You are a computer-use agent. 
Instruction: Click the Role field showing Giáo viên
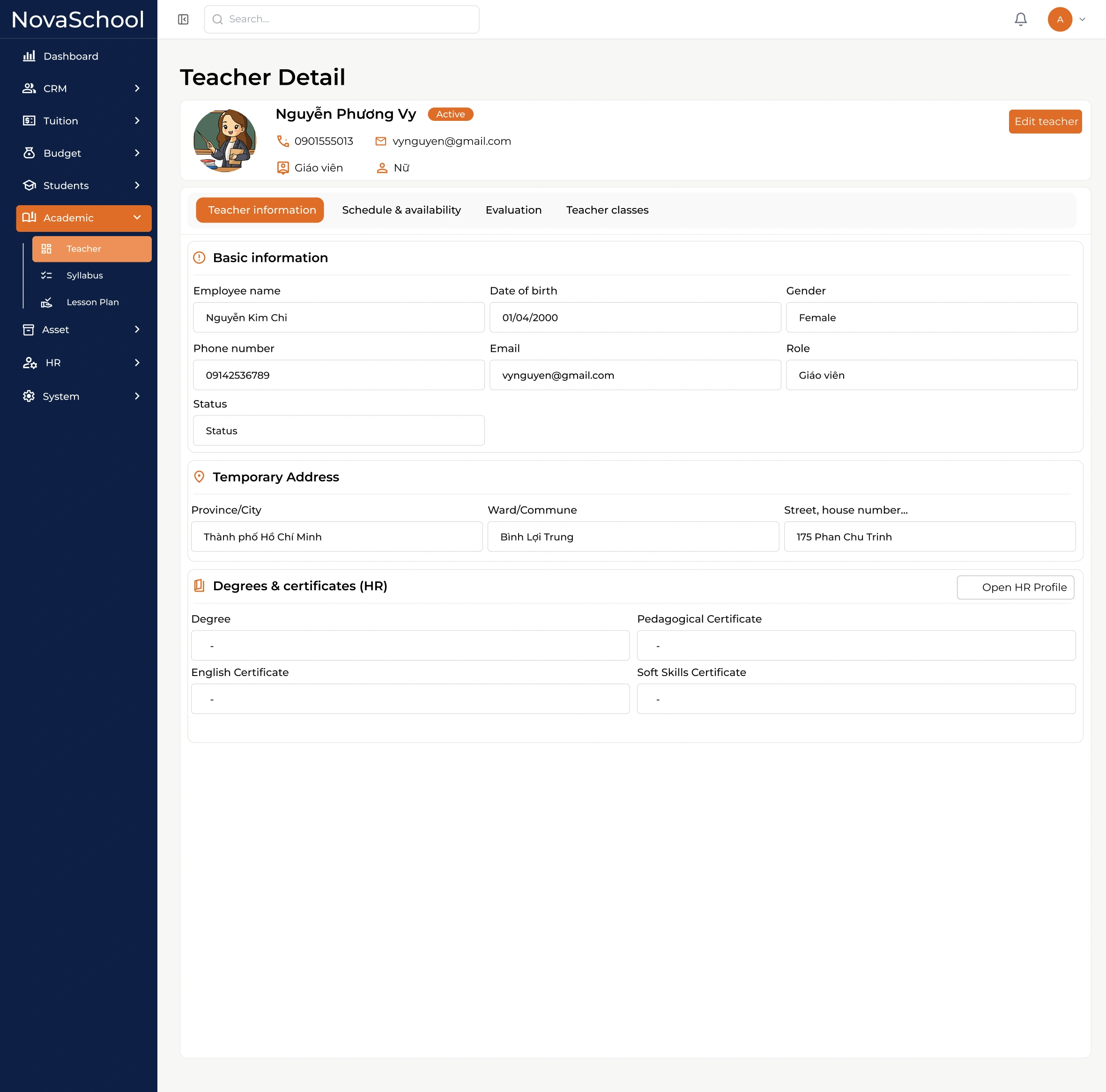click(x=932, y=375)
